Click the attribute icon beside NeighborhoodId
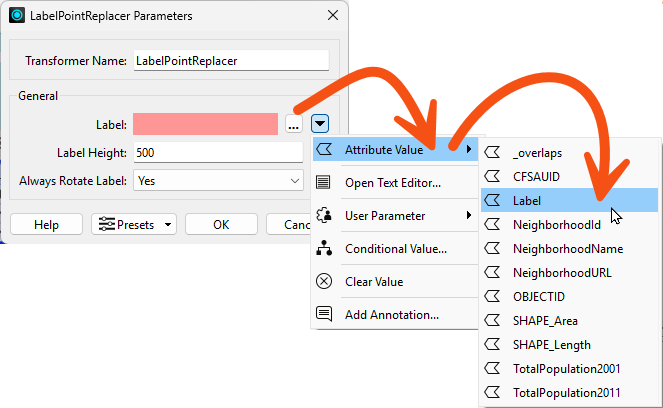This screenshot has height=408, width=663. (493, 224)
